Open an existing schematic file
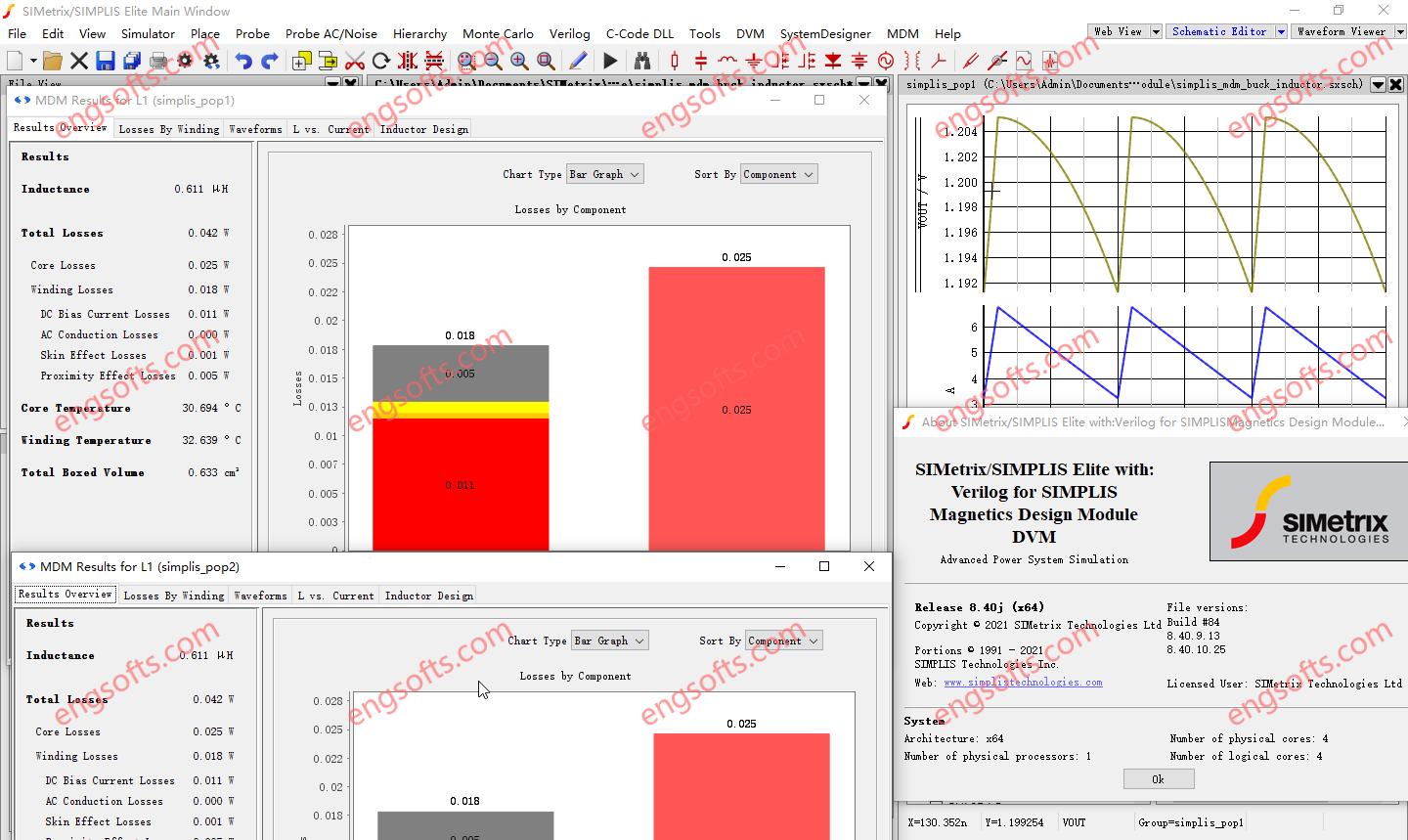 pyautogui.click(x=52, y=60)
